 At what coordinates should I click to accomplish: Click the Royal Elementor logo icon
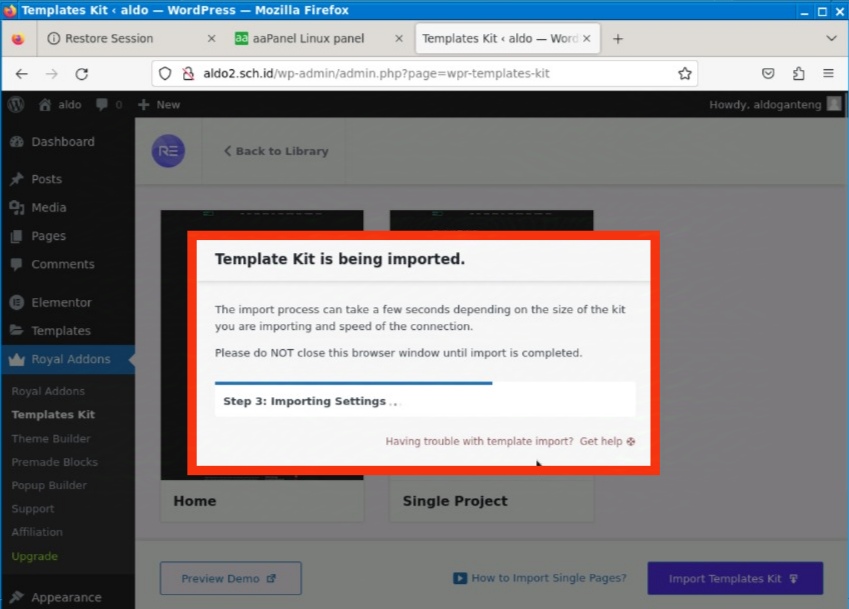[168, 151]
